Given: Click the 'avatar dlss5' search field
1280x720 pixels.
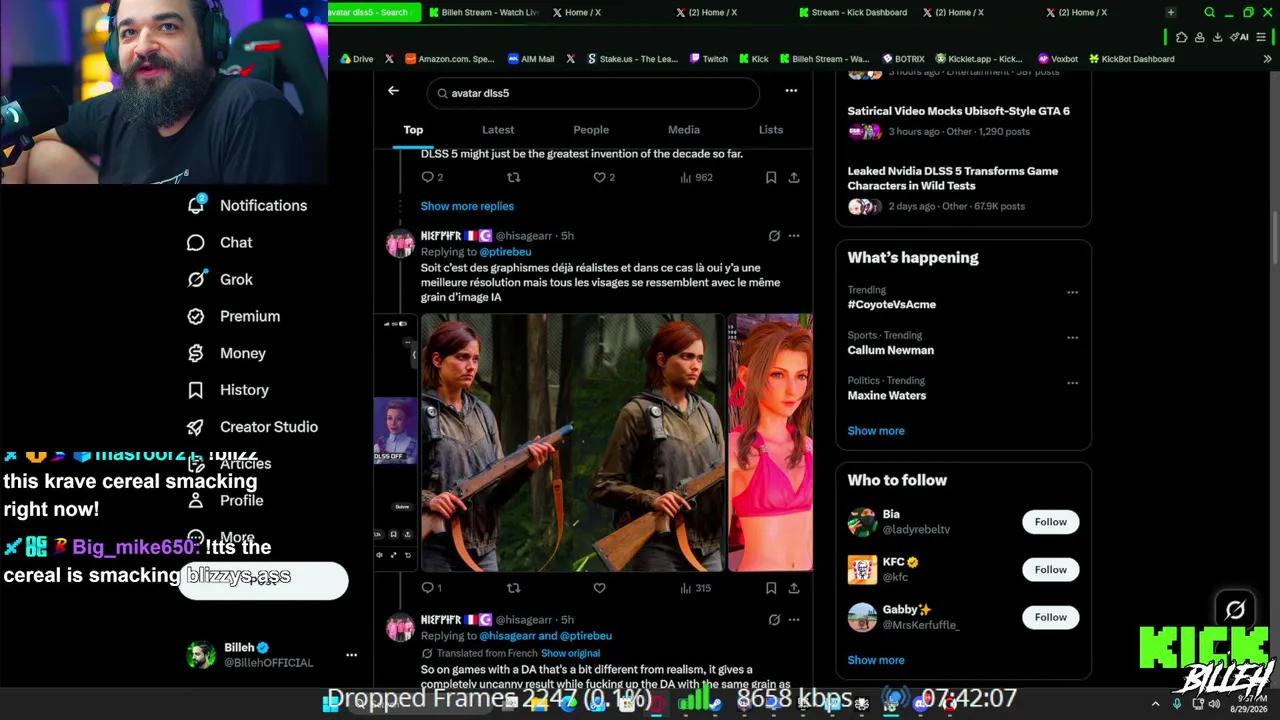Looking at the screenshot, I should (593, 93).
